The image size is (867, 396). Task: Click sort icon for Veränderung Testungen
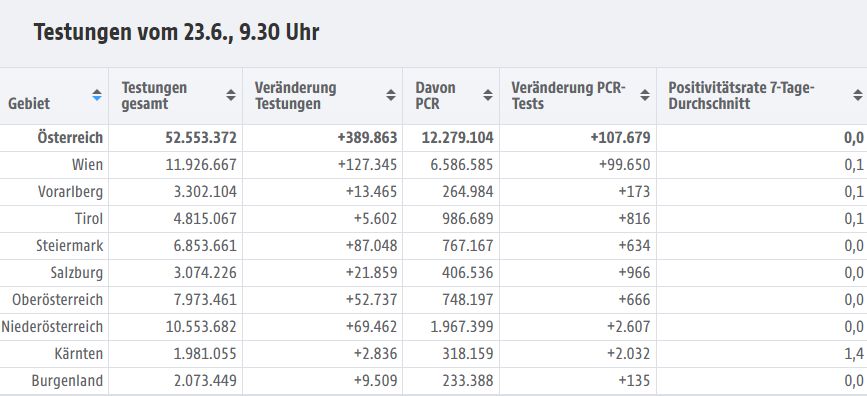point(391,95)
